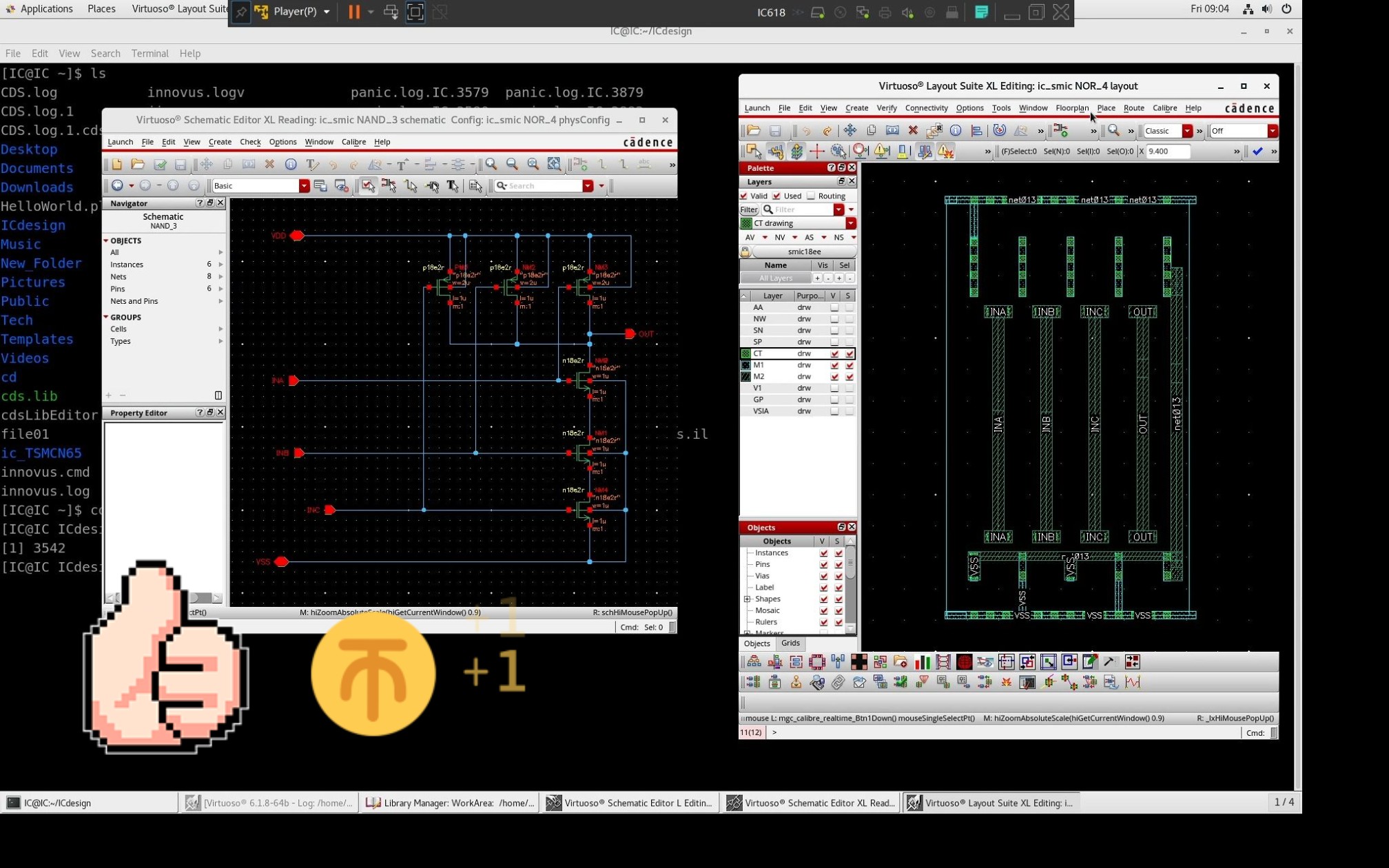This screenshot has height=868, width=1389.
Task: Open the Calibre menu in Layout window
Action: coord(1164,108)
